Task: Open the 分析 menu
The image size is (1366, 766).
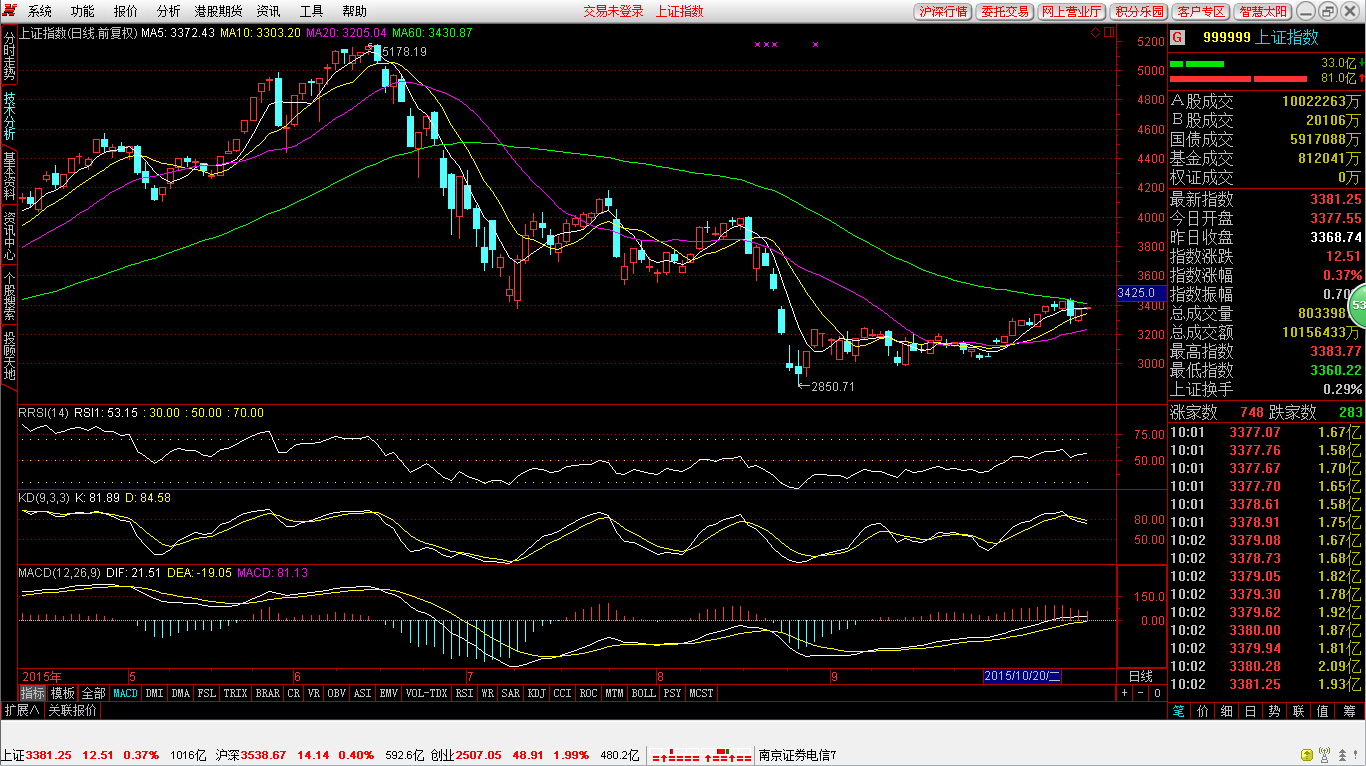Action: click(x=169, y=11)
